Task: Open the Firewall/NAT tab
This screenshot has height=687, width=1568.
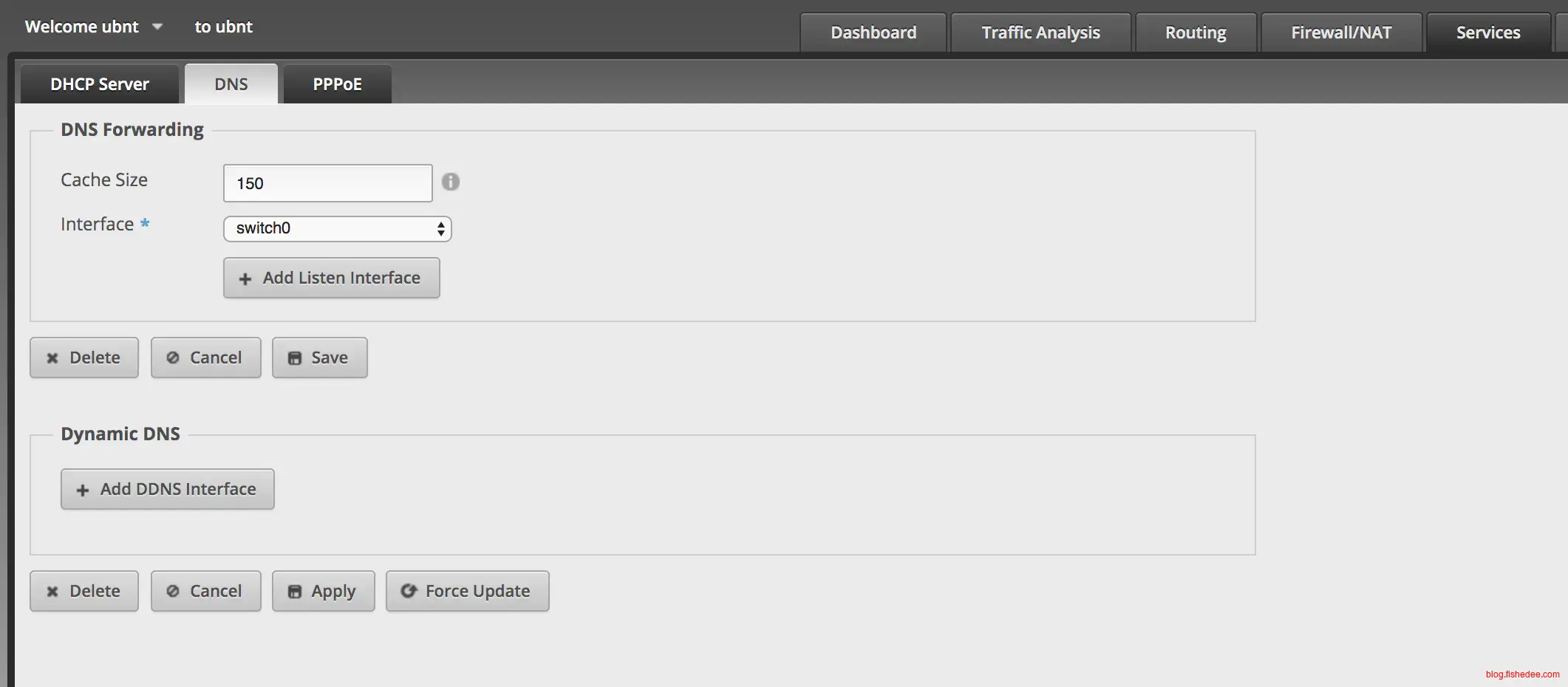Action: coord(1341,33)
